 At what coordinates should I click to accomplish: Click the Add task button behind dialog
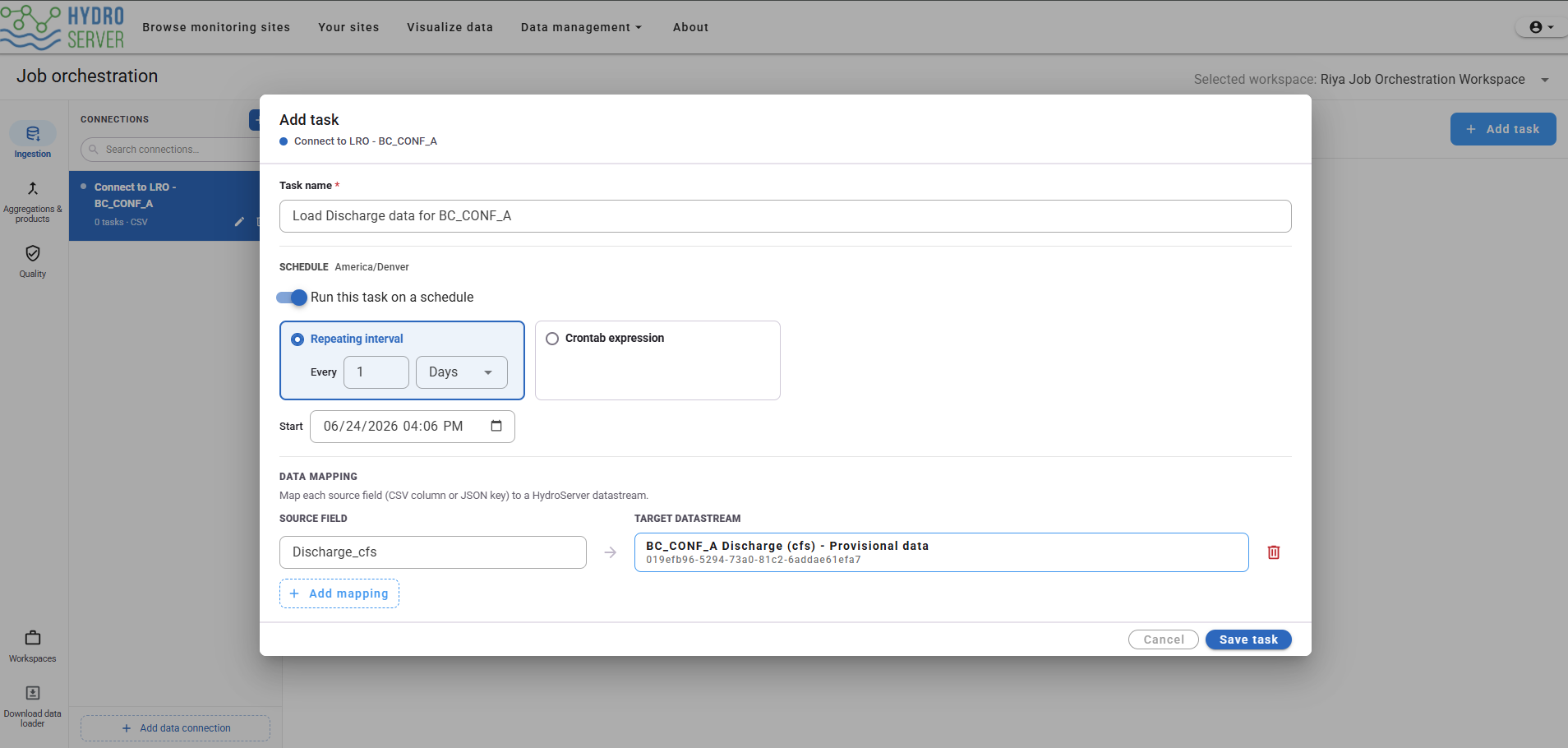1503,129
